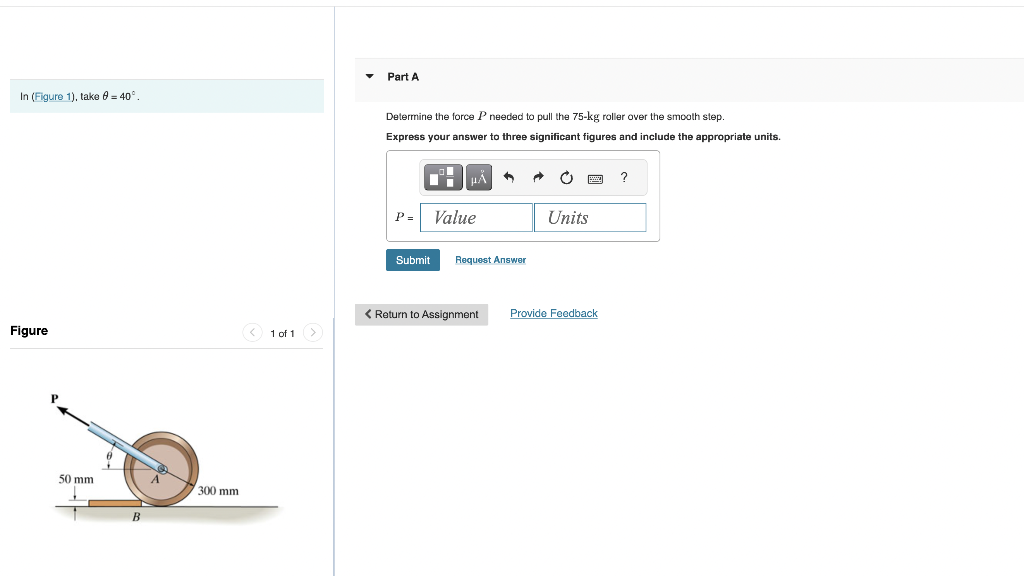Click the next figure arrow
This screenshot has height=576, width=1024.
pos(312,332)
